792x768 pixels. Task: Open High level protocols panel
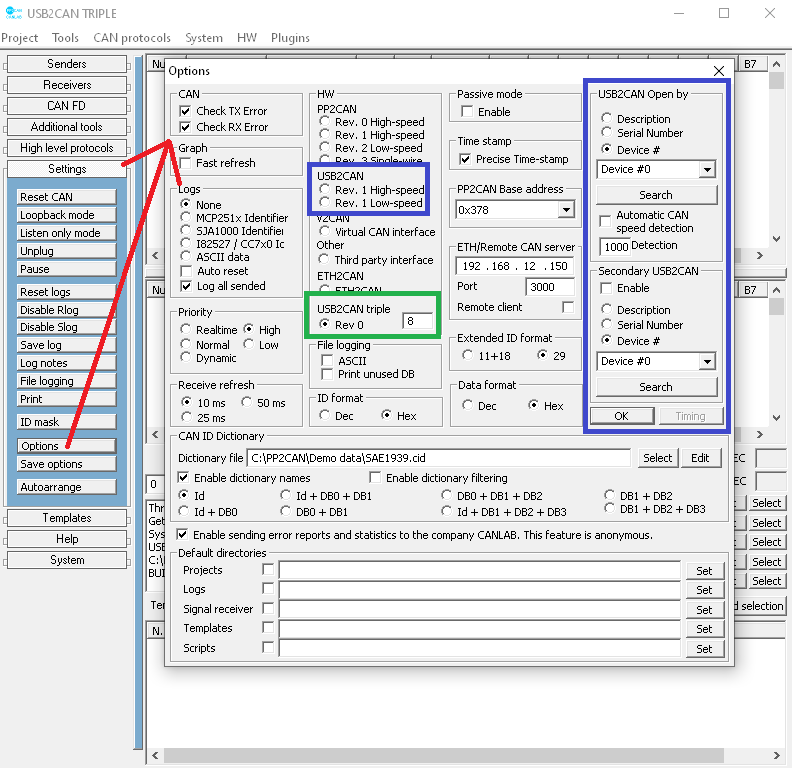pyautogui.click(x=67, y=148)
